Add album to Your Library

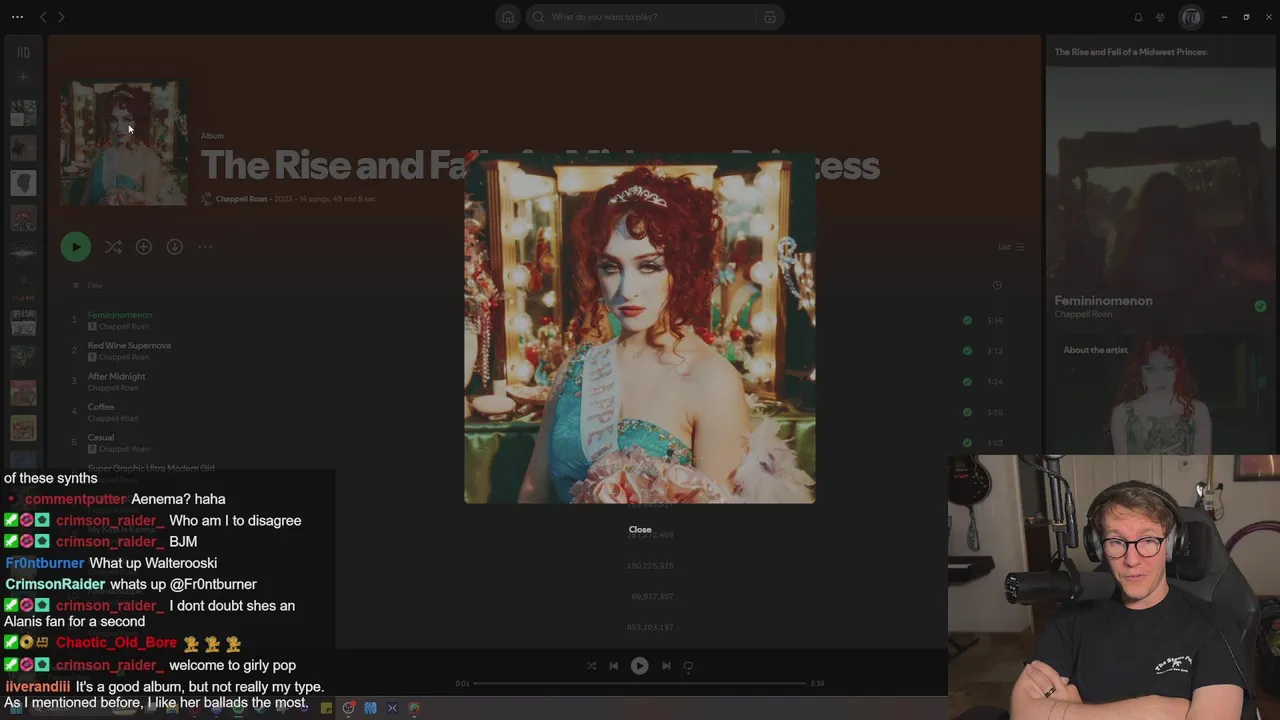144,247
